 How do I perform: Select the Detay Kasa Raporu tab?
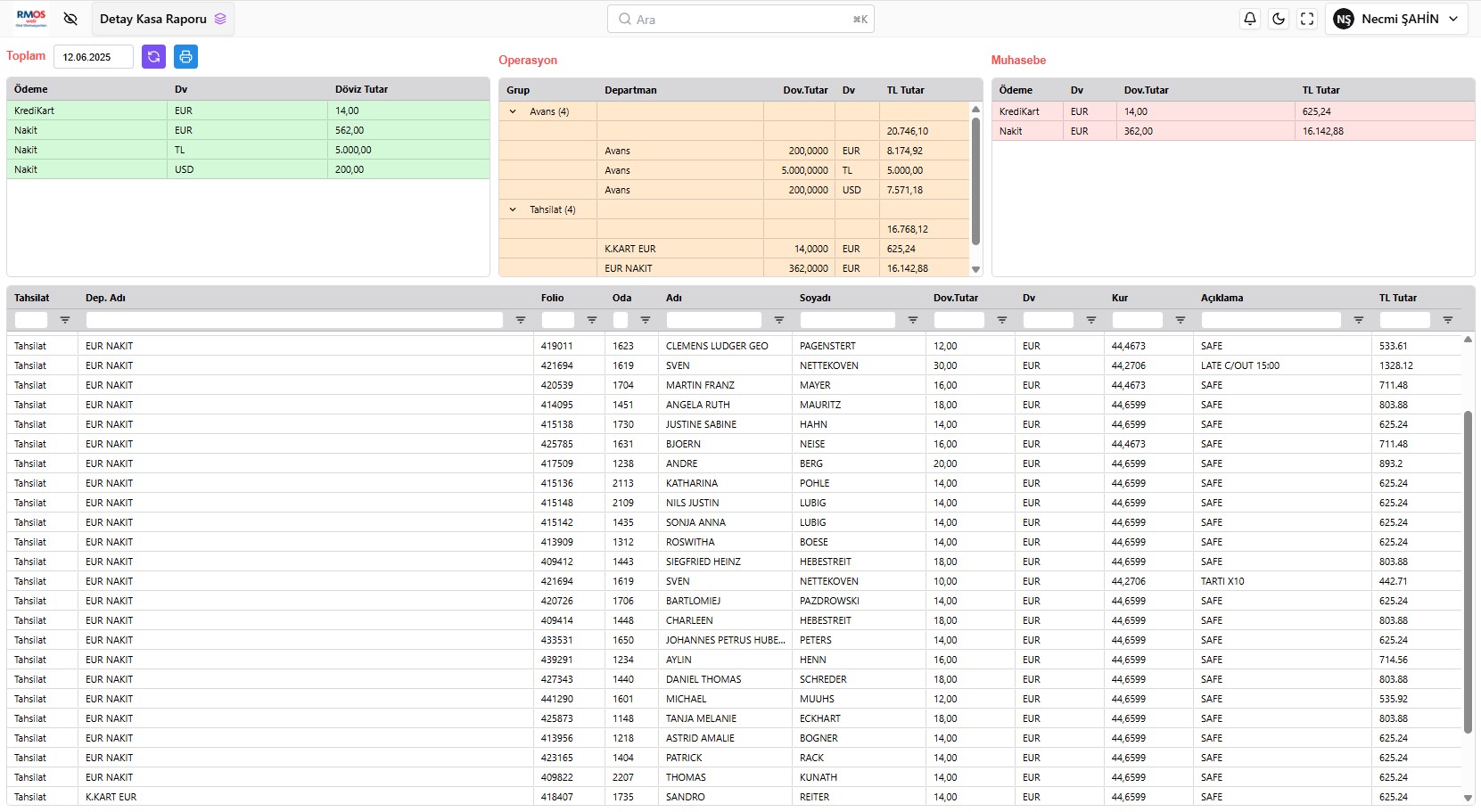pyautogui.click(x=153, y=19)
